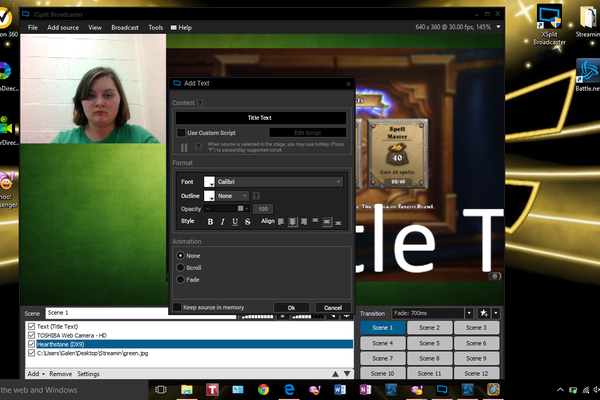600x400 pixels.
Task: Open the resolution and fps dropdown
Action: [498, 27]
